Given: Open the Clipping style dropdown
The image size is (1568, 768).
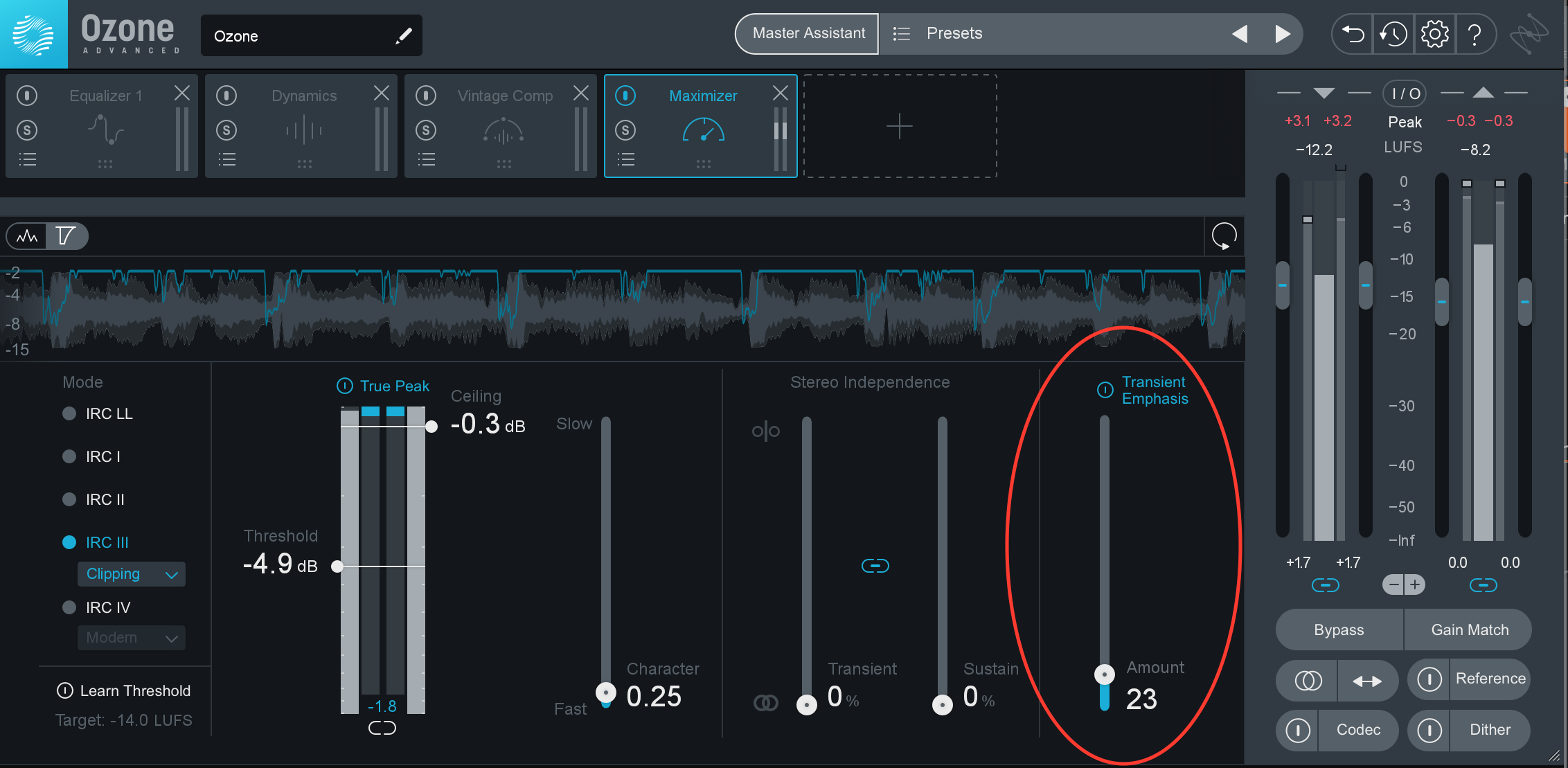Looking at the screenshot, I should click(x=132, y=574).
